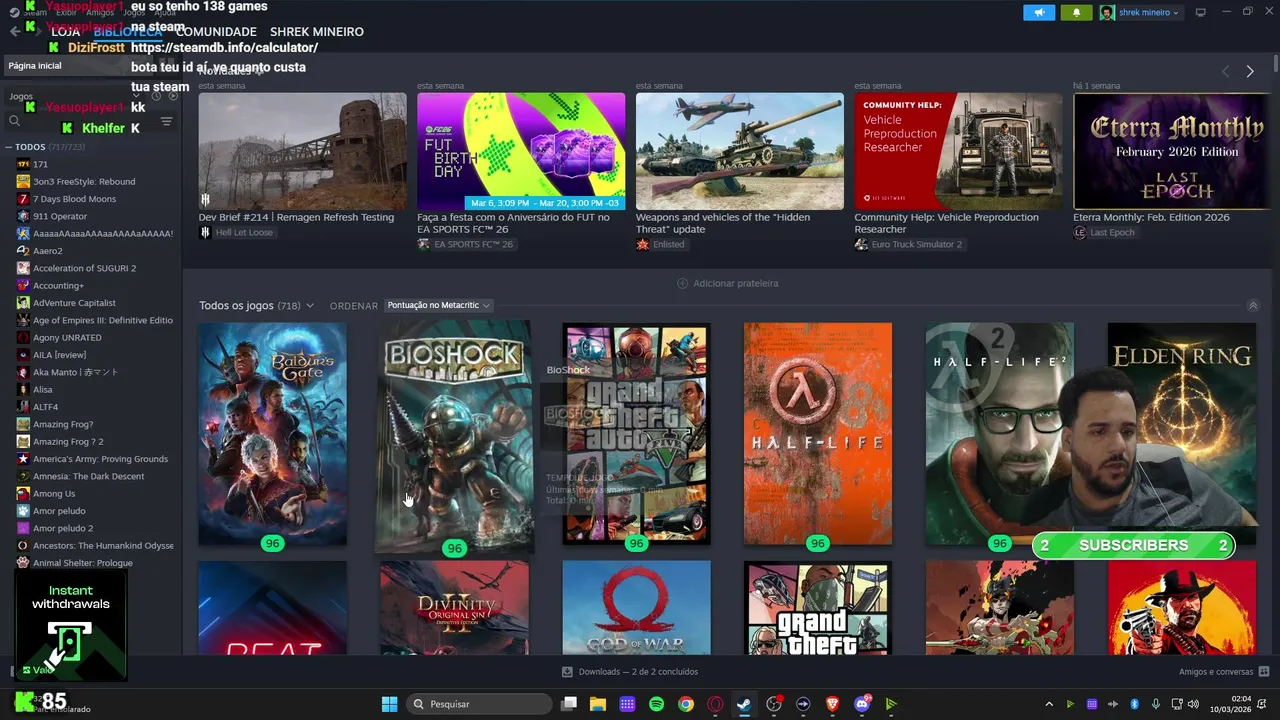The image size is (1280, 720).
Task: Open Spotify from taskbar
Action: [x=656, y=704]
